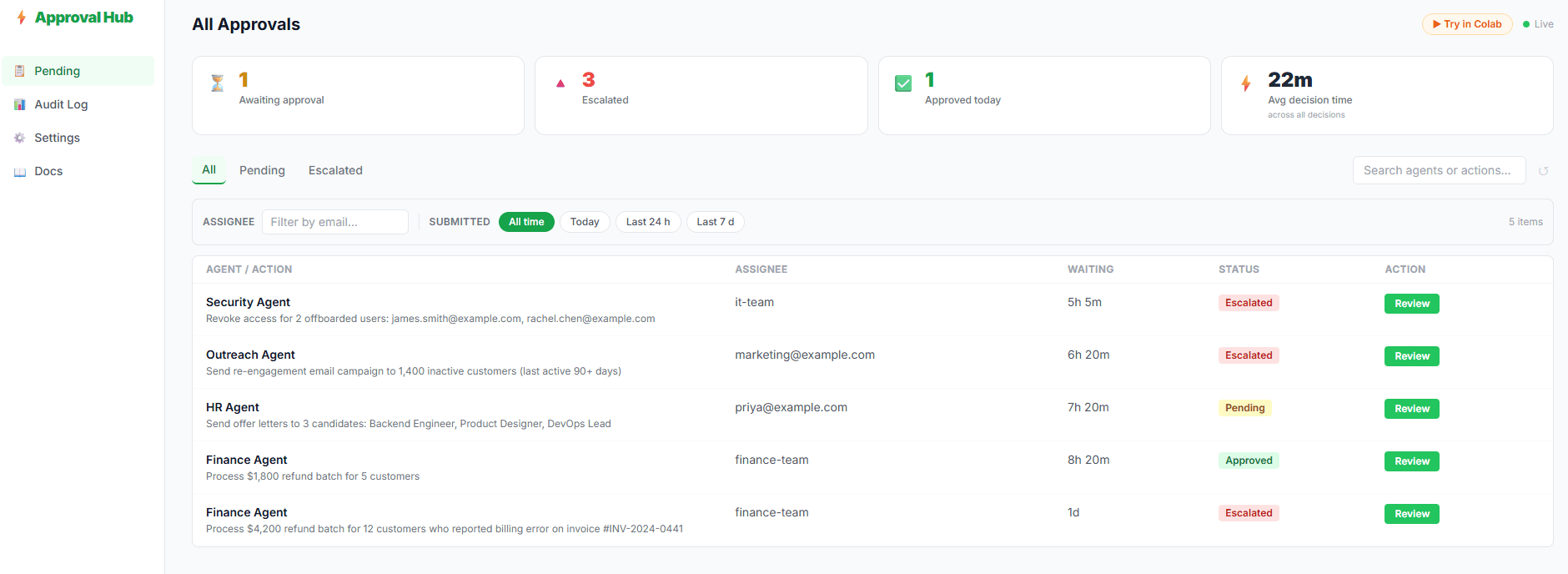Click the green Approved today checkmark icon

click(x=903, y=83)
